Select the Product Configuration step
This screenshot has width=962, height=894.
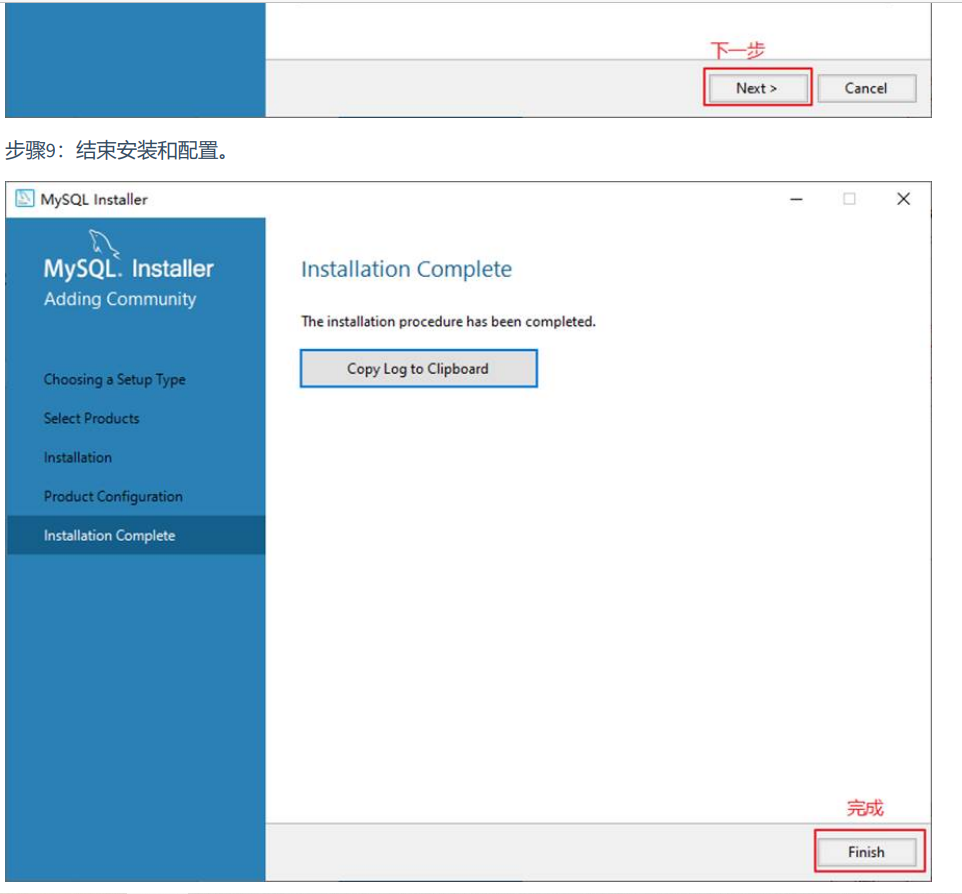[113, 496]
